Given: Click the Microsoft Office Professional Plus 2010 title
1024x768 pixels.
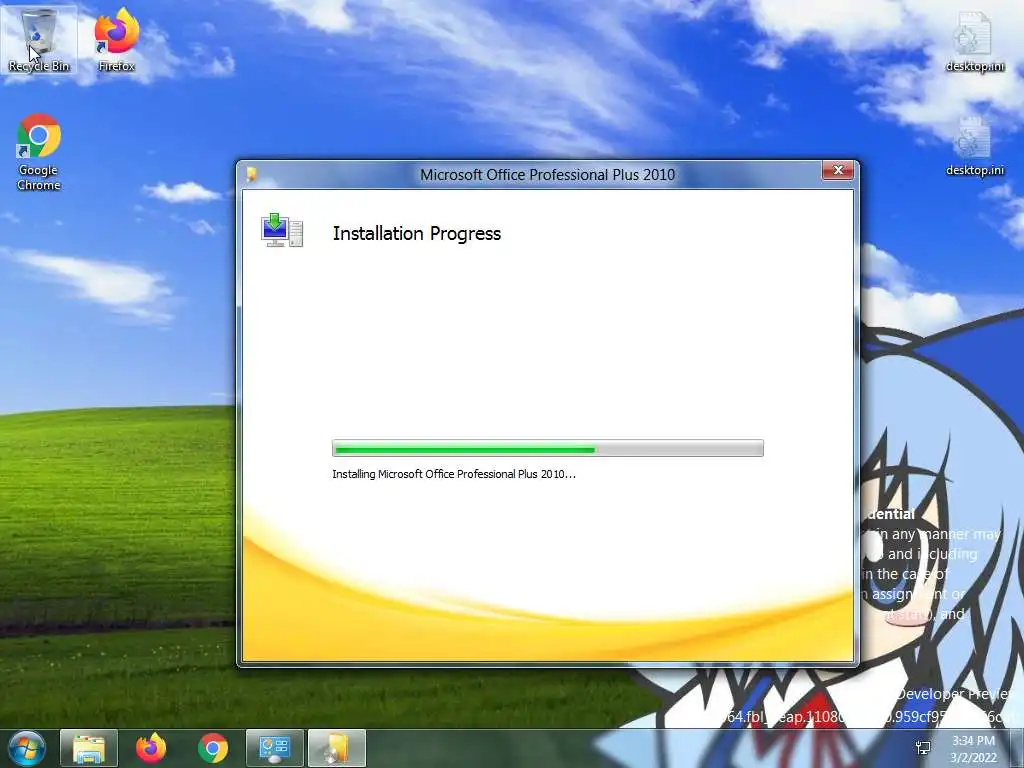Looking at the screenshot, I should (547, 174).
